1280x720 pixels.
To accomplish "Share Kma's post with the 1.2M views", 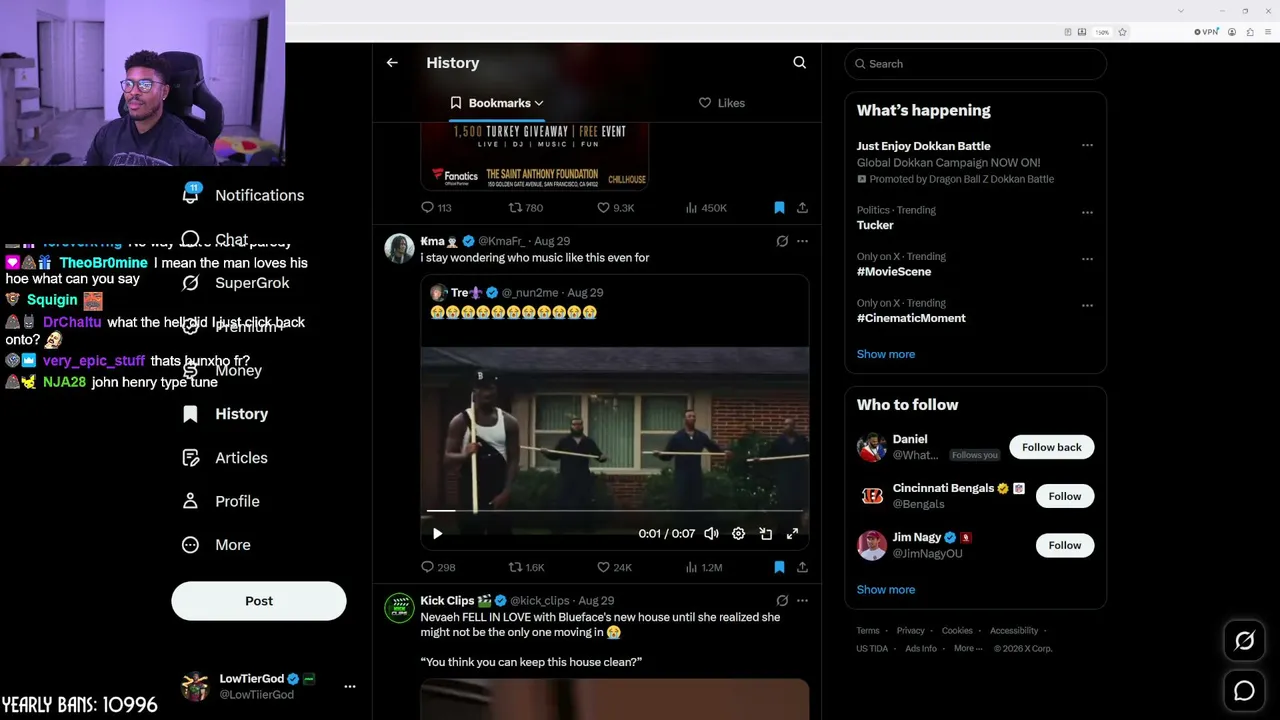I will tap(802, 567).
